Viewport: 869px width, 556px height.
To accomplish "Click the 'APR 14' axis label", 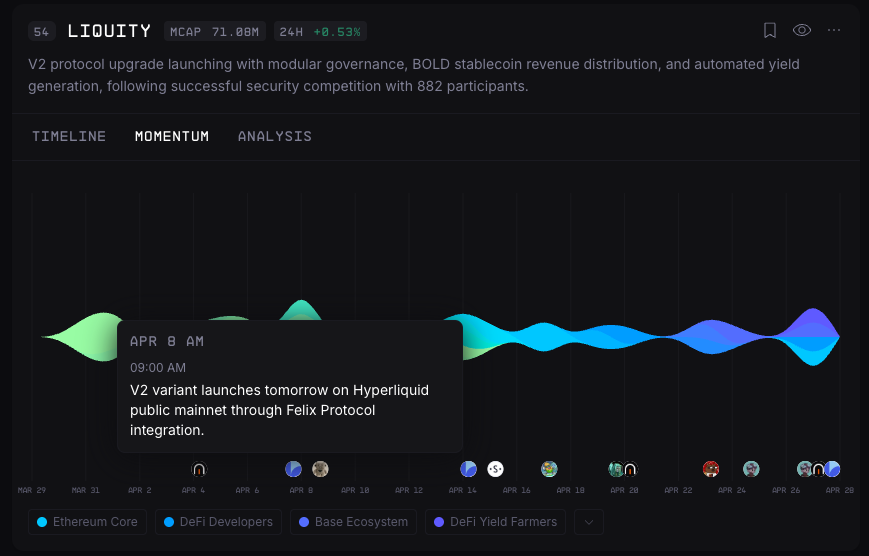I will click(463, 490).
